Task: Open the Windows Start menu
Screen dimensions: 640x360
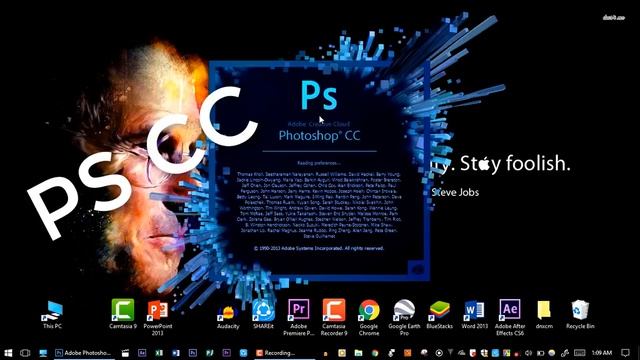Action: click(8, 353)
